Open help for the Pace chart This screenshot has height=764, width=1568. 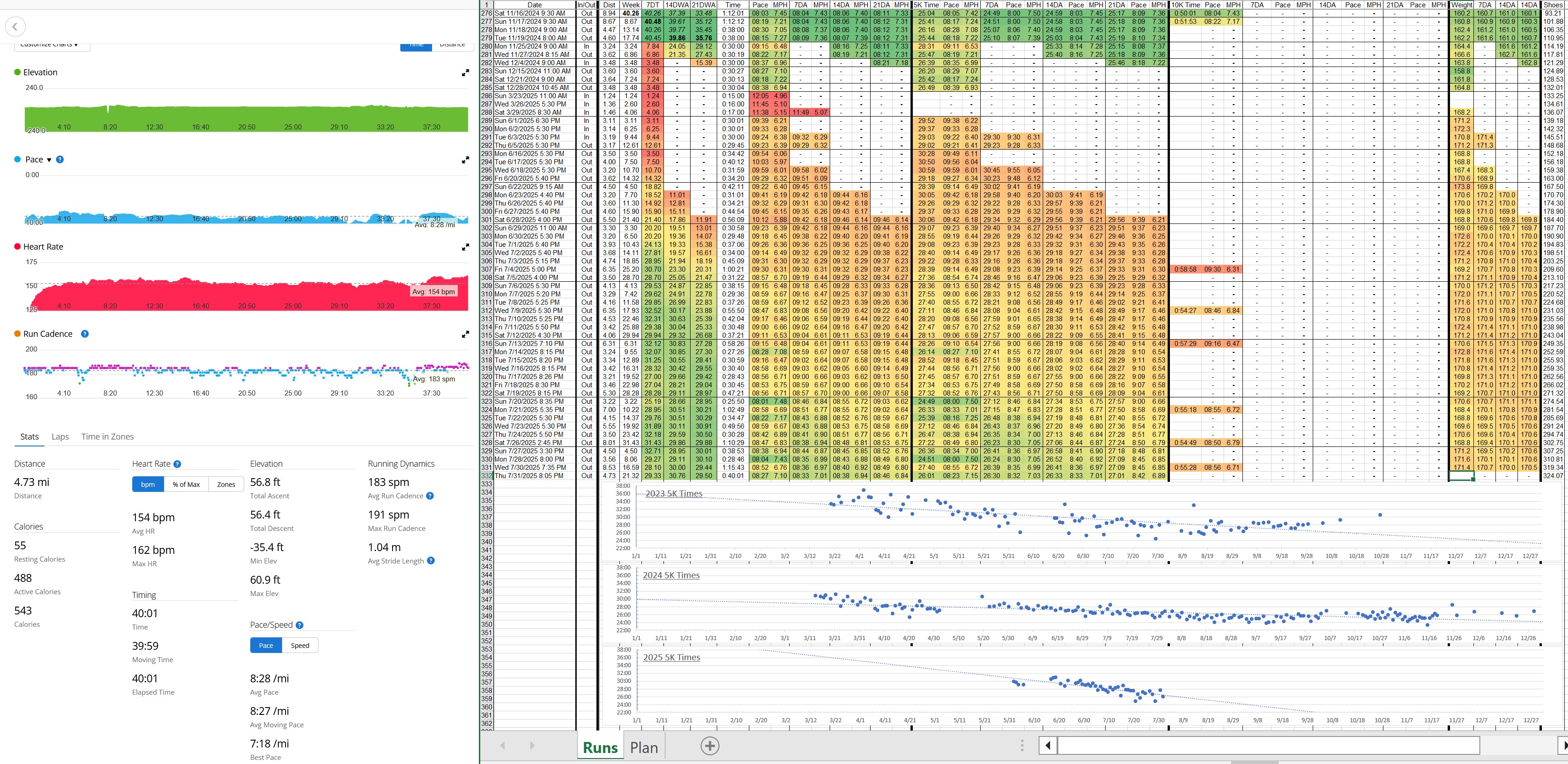point(60,159)
